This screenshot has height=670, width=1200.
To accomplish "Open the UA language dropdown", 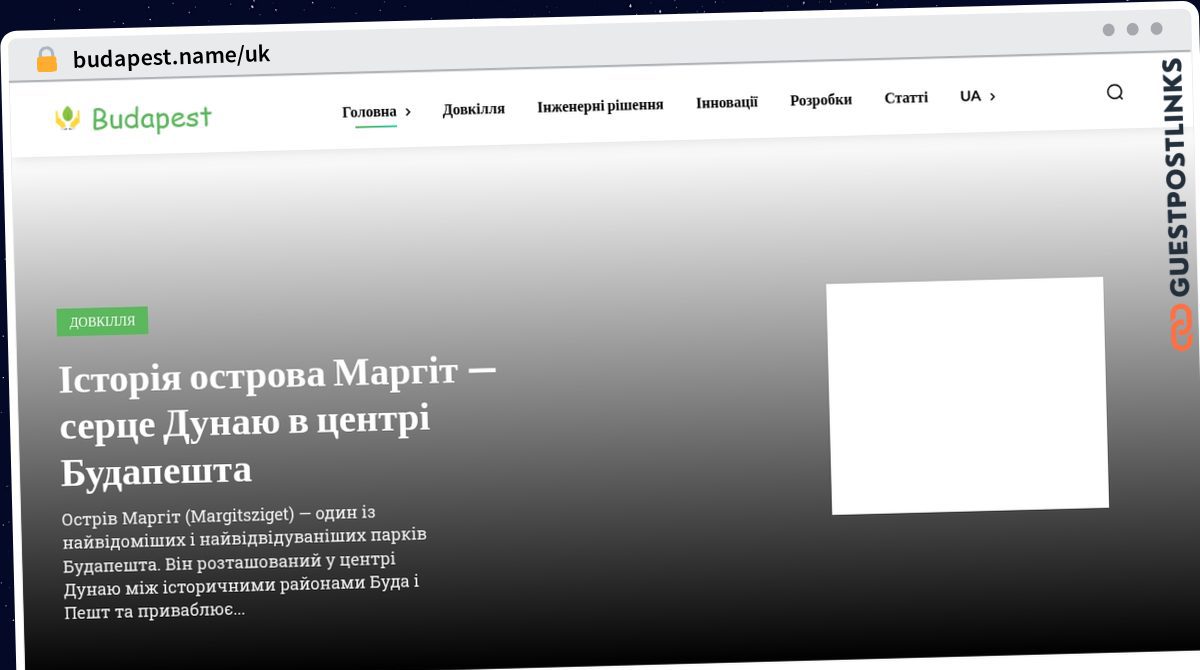I will click(977, 96).
